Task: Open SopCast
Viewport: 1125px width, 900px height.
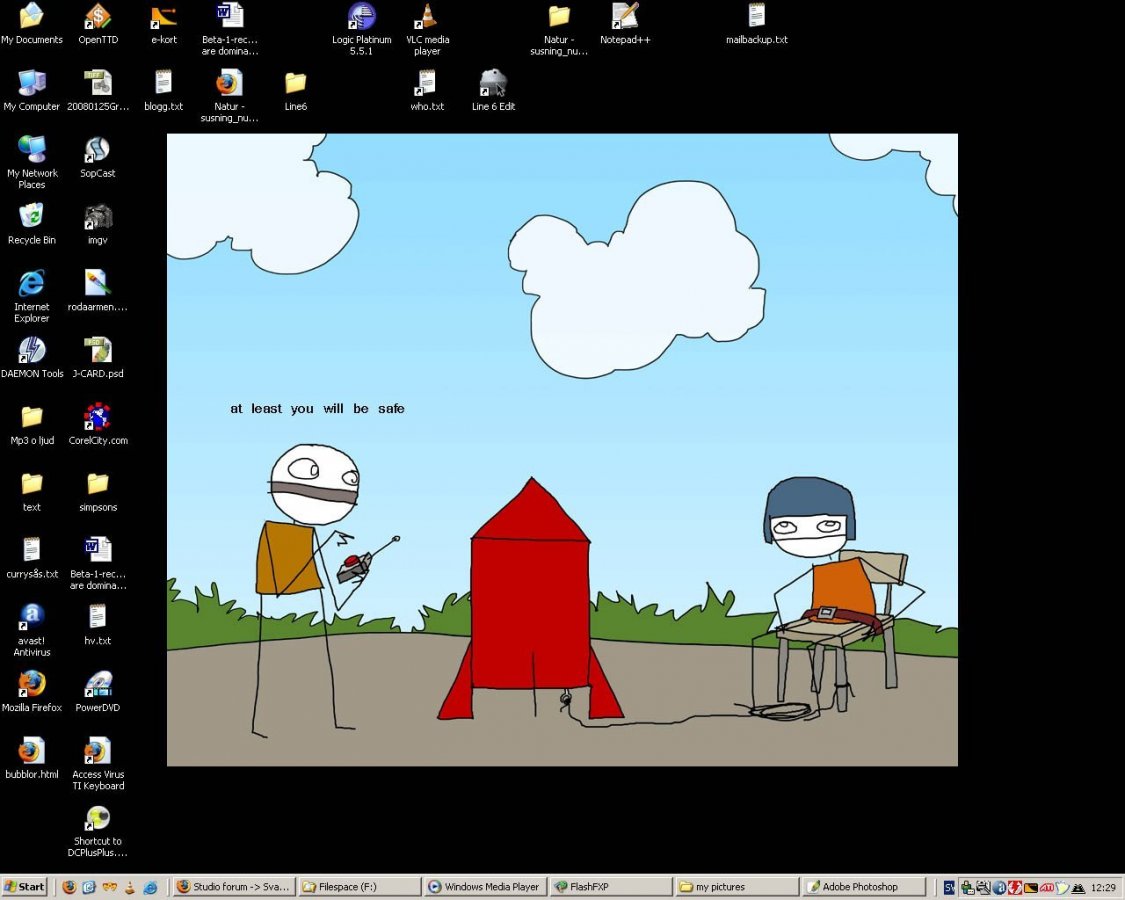Action: pyautogui.click(x=97, y=150)
